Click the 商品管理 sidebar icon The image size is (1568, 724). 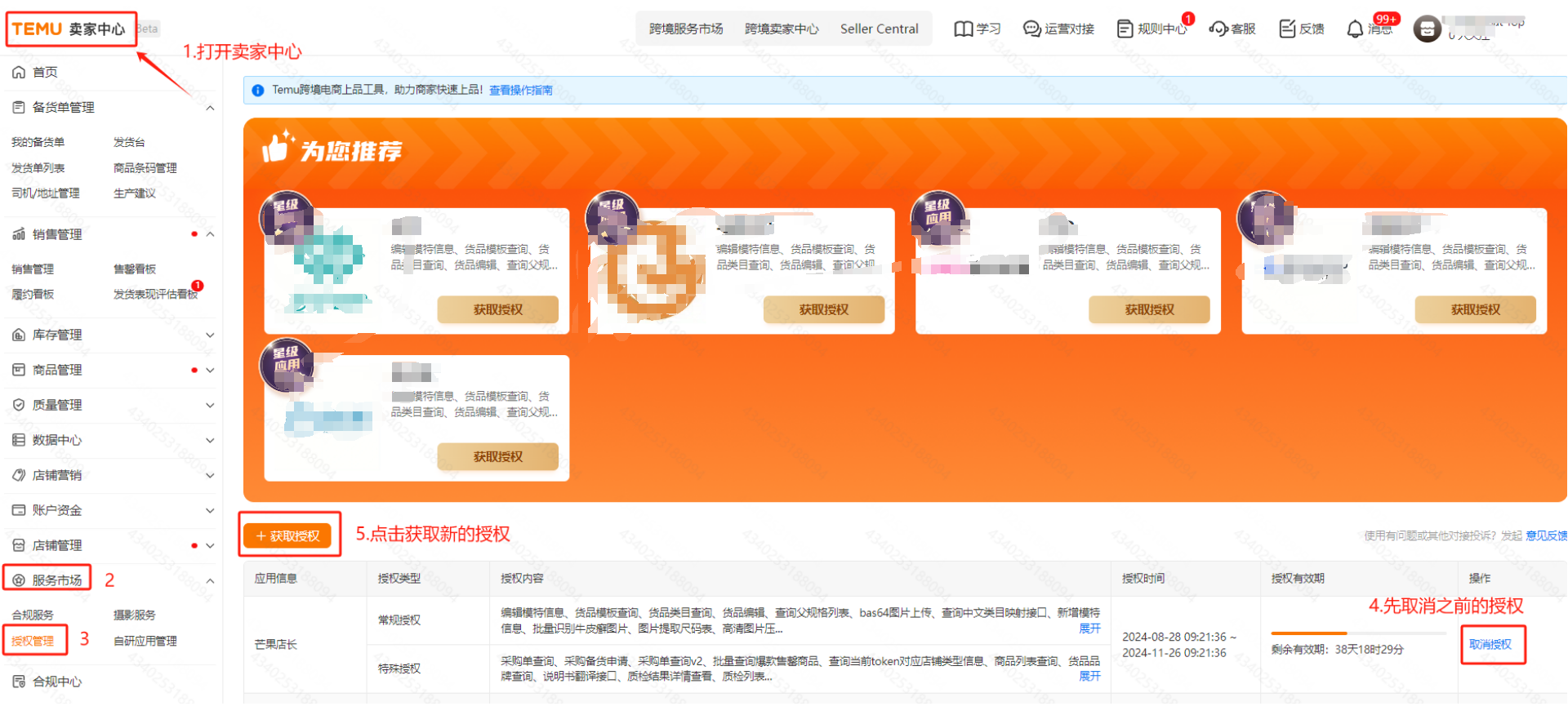tap(19, 370)
